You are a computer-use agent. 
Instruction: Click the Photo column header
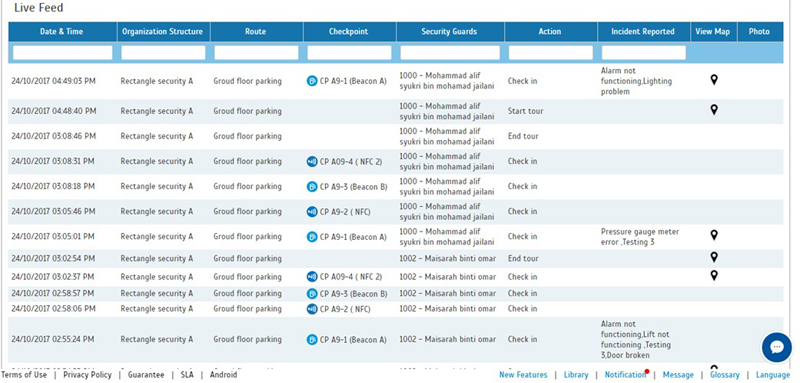point(760,32)
